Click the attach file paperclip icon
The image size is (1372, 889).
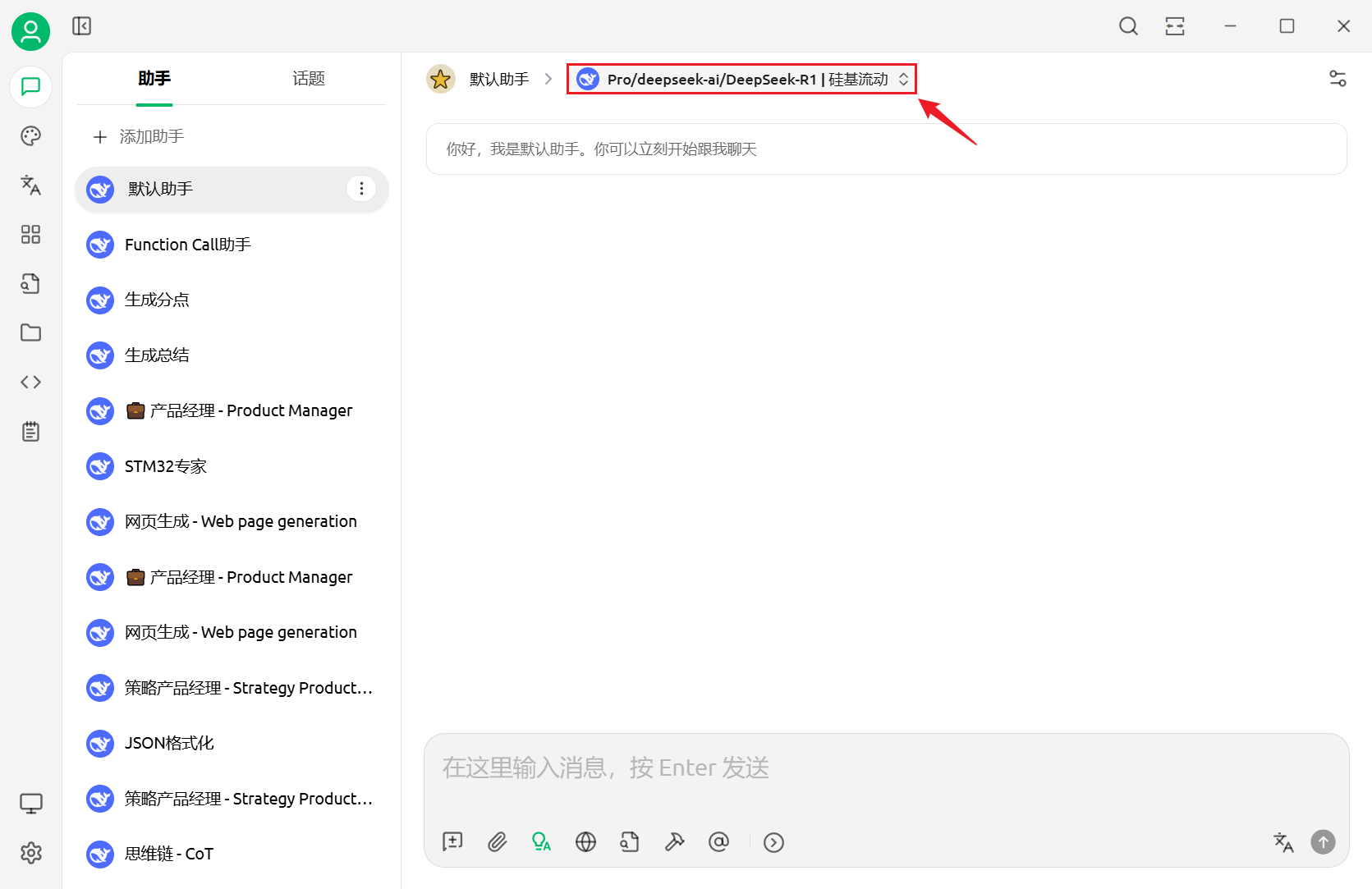point(498,842)
